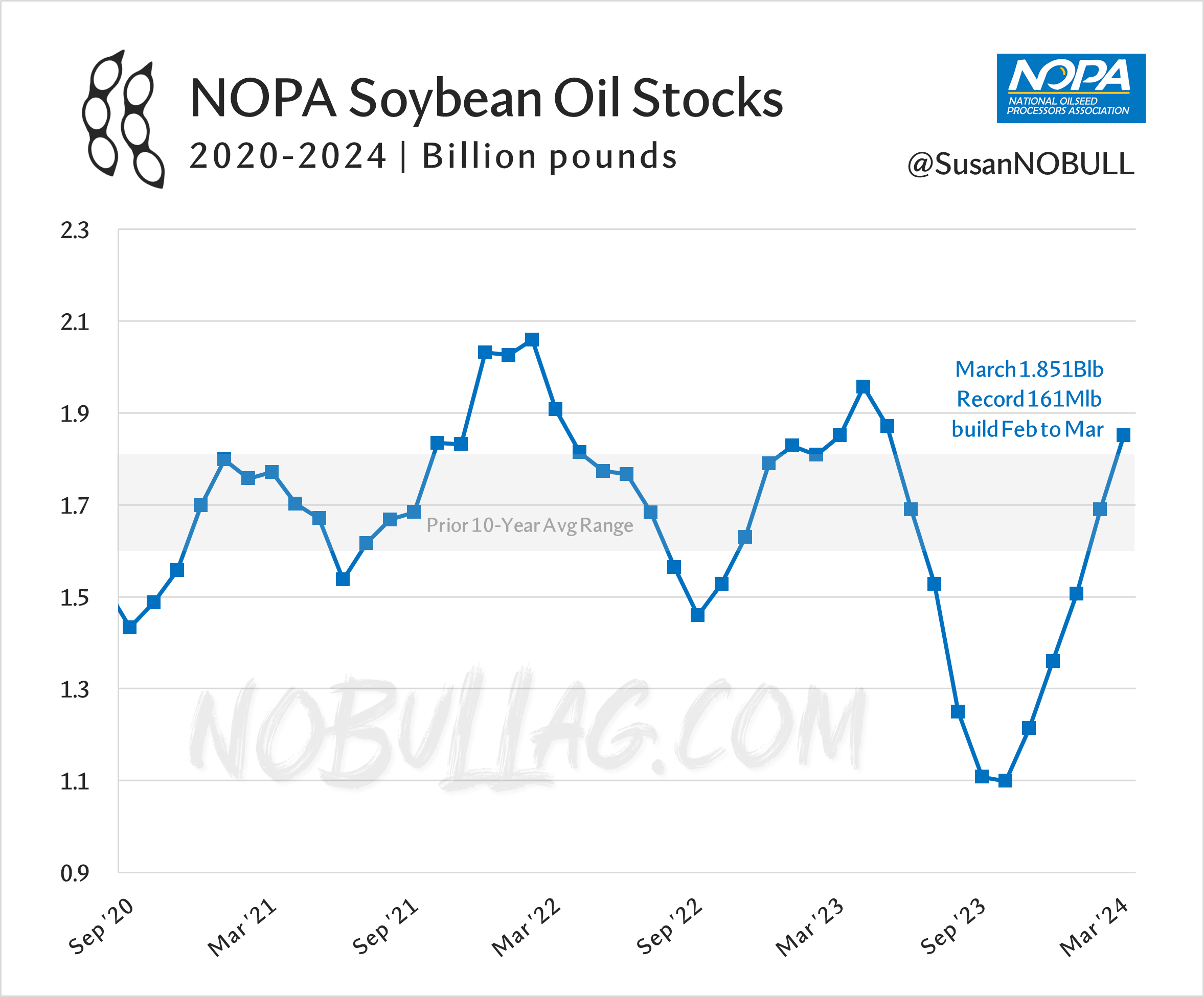Screen dimensions: 1204x997
Task: Click the Sep '23 x-axis label
Action: (x=953, y=926)
